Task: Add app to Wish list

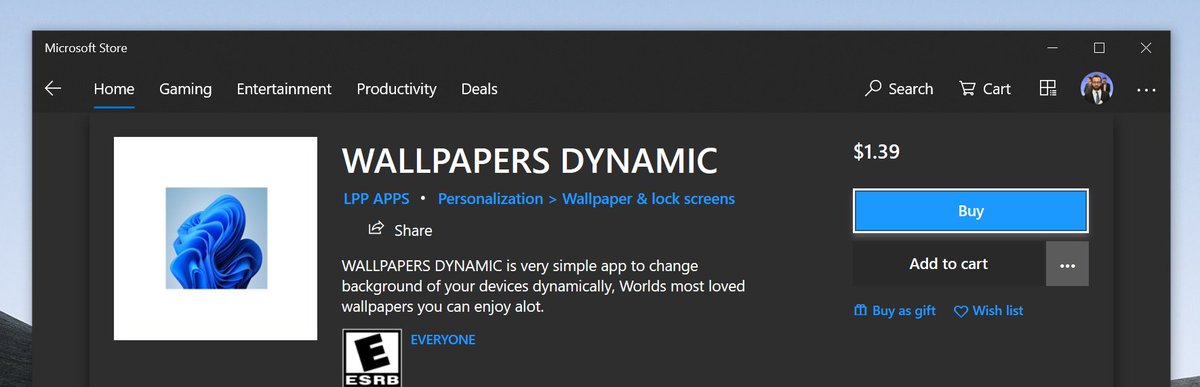Action: (x=988, y=311)
